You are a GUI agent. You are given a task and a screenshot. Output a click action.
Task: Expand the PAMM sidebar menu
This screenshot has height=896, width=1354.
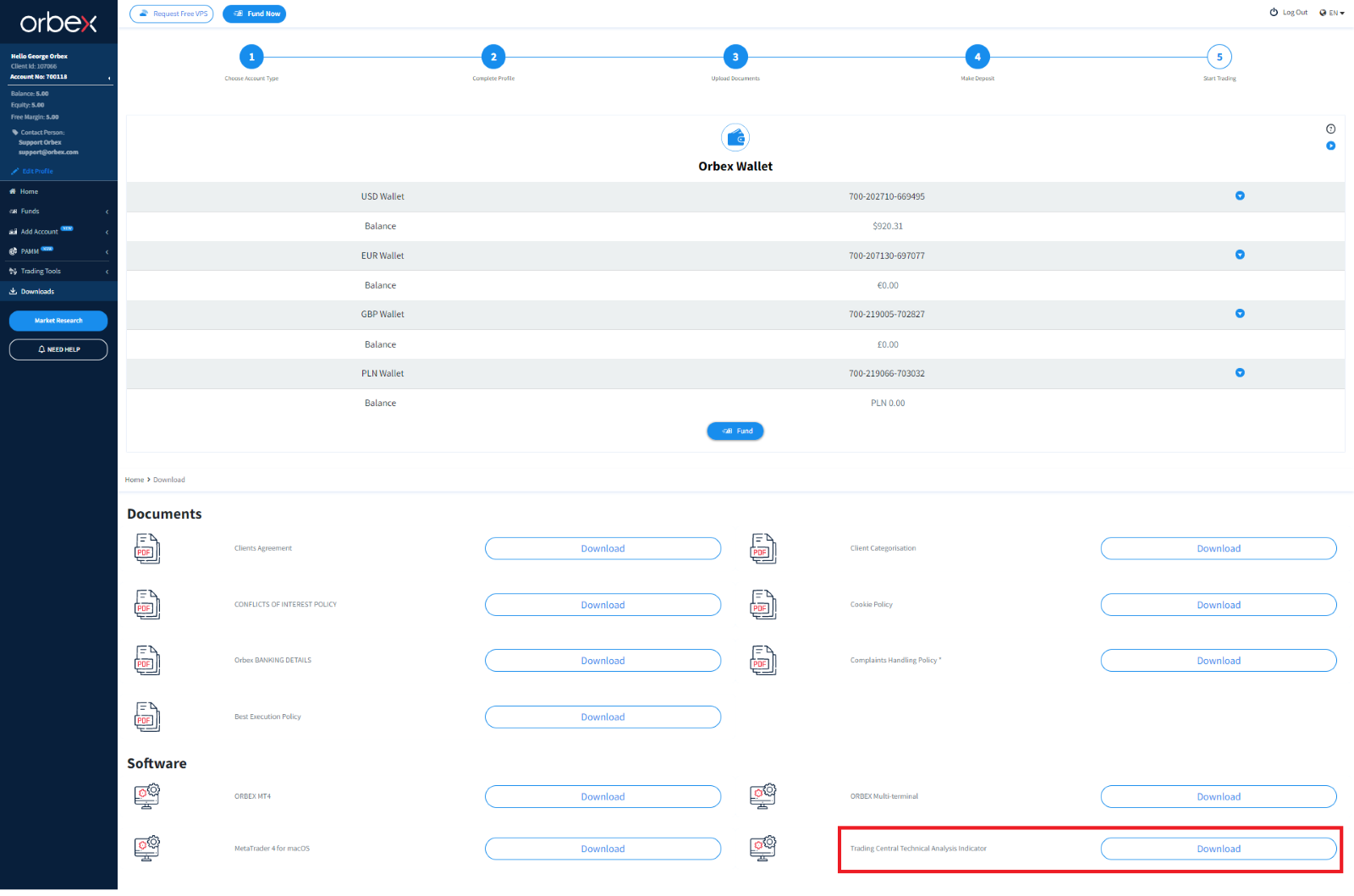58,251
